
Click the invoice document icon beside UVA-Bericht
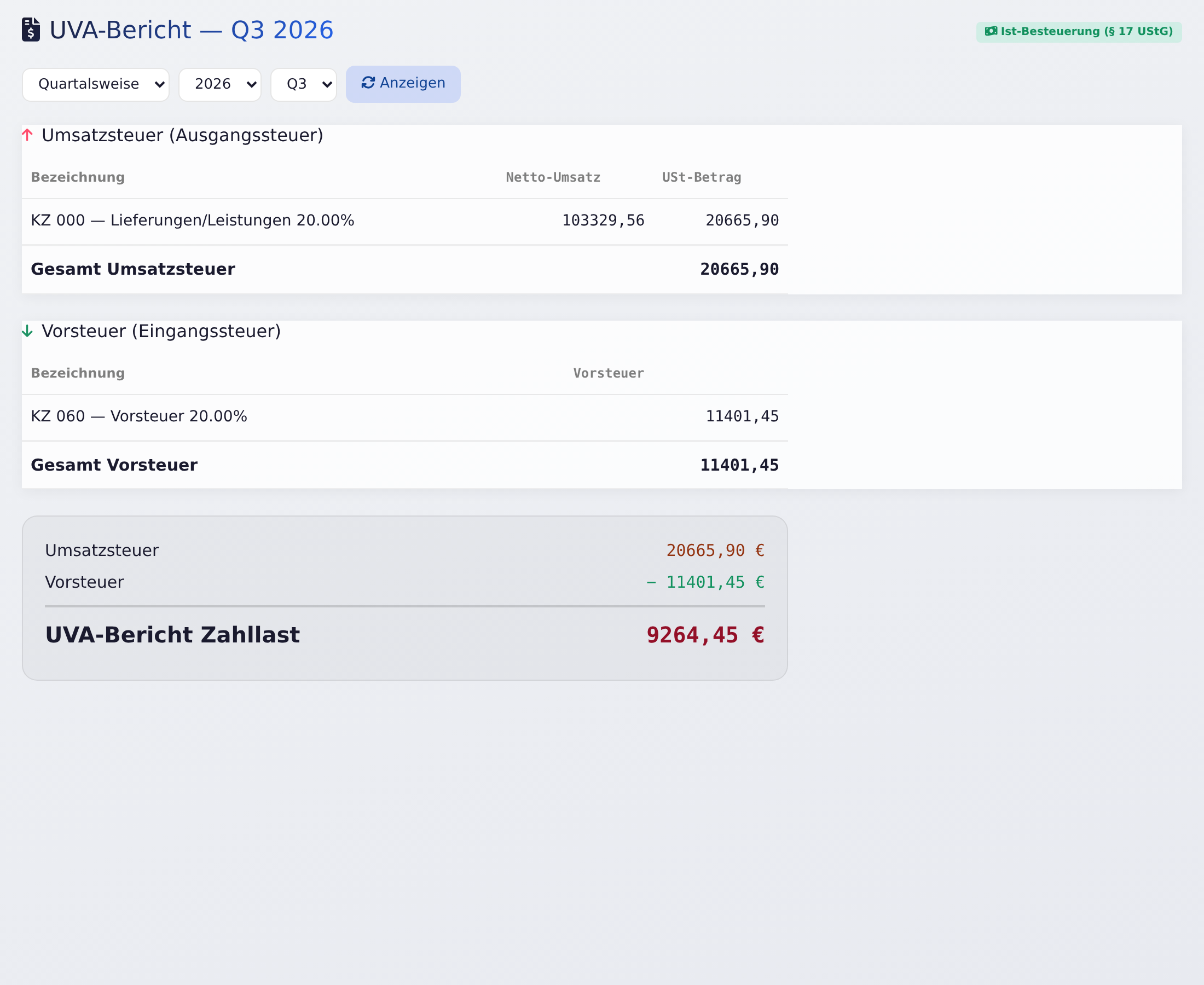31,30
